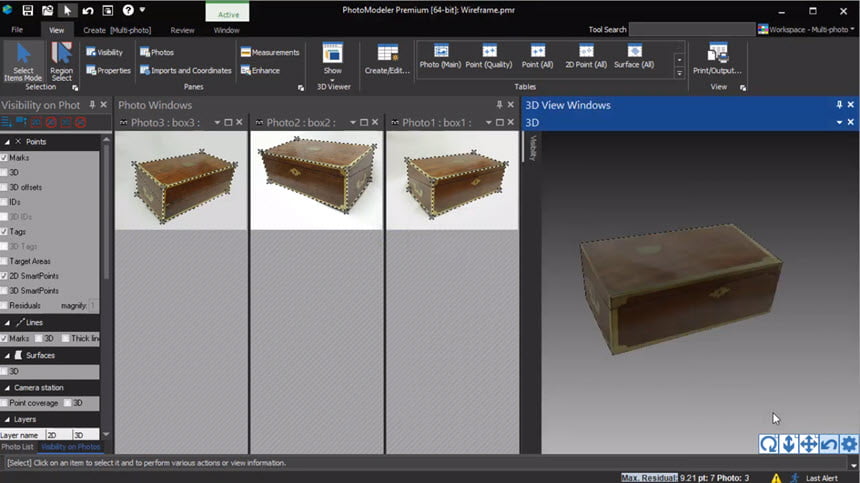Enable the Residuals checkbox

click(4, 305)
